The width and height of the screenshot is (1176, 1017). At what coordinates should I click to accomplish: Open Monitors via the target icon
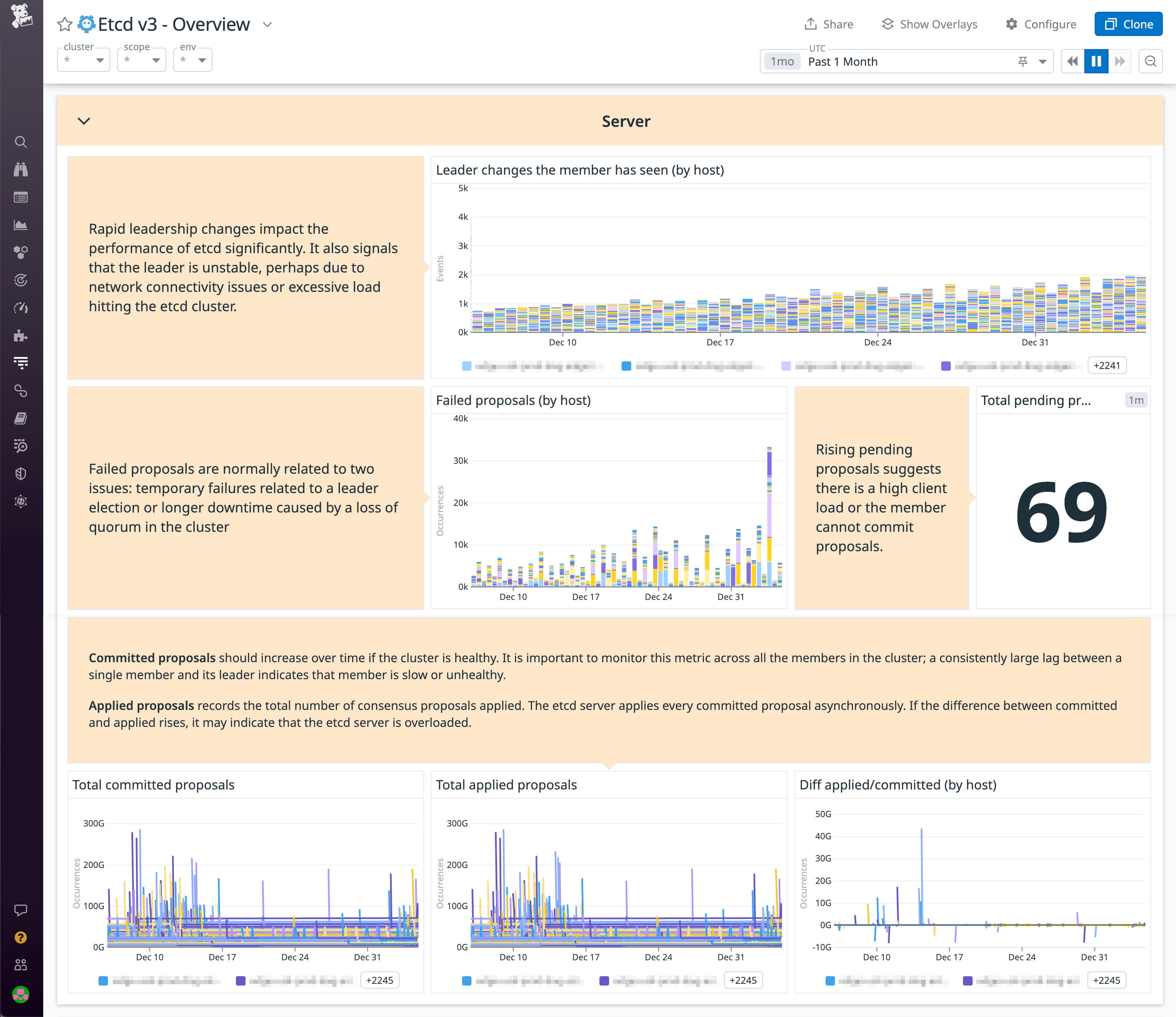point(21,279)
